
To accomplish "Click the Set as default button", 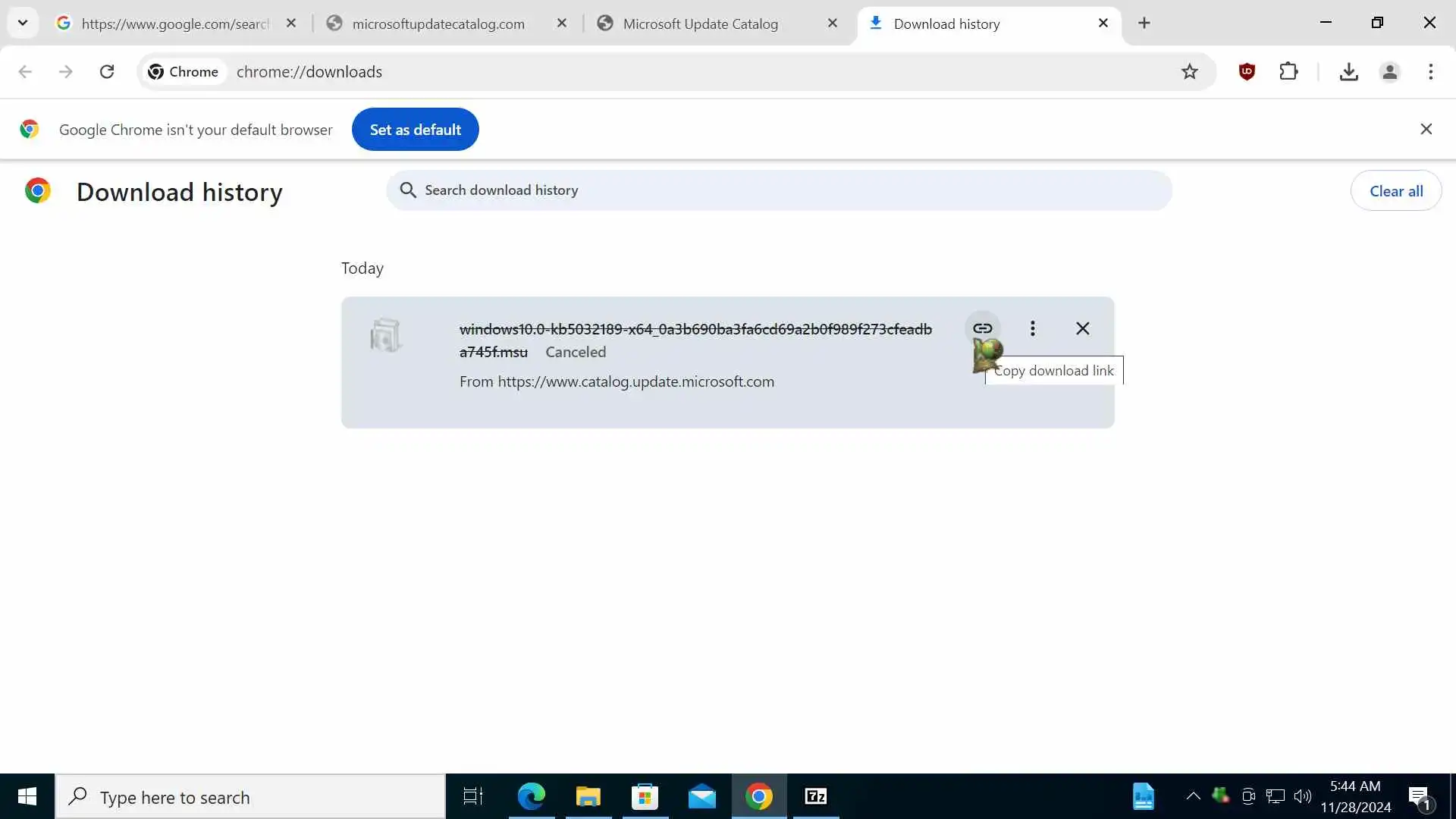I will pyautogui.click(x=415, y=130).
